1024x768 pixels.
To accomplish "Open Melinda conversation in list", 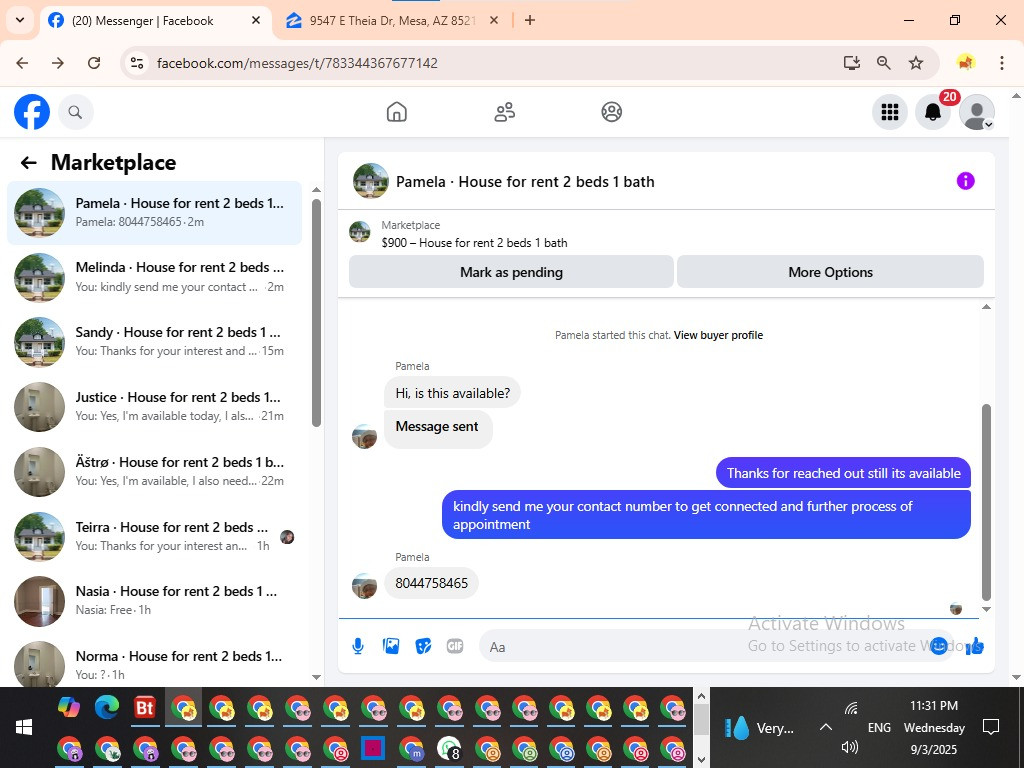I will [x=155, y=278].
